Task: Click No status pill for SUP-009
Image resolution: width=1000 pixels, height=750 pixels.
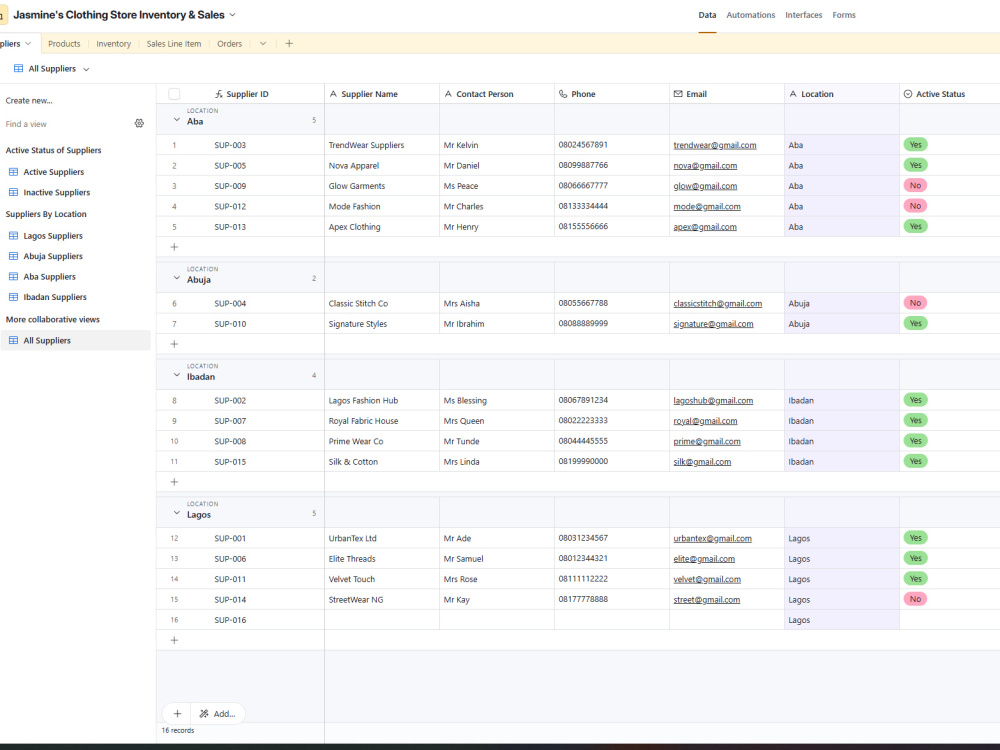Action: click(x=915, y=186)
